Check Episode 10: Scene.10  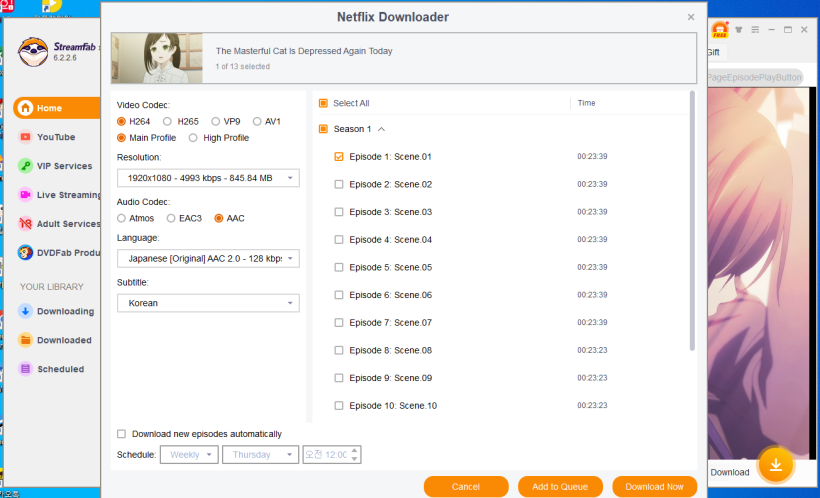click(339, 405)
